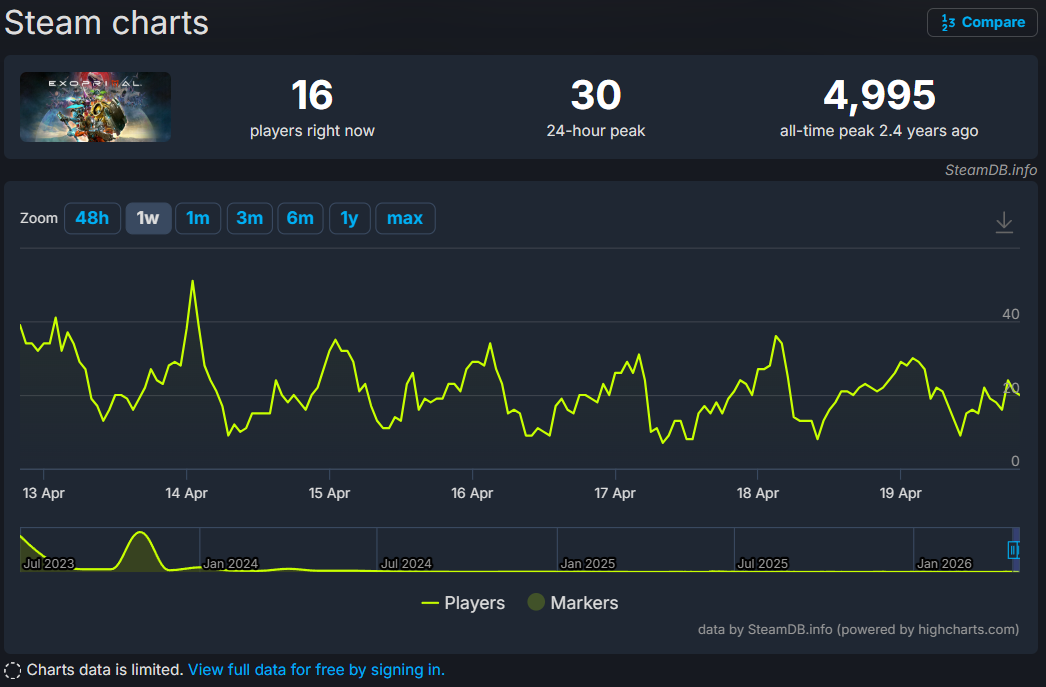Open 'View full data for free by signing in' link
This screenshot has height=687, width=1046.
click(316, 670)
